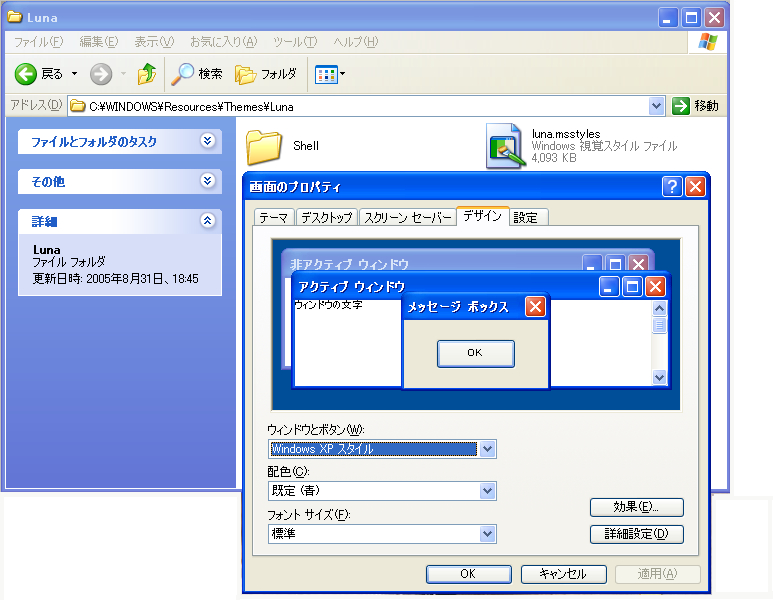Viewport: 773px width, 600px height.
Task: Switch to the テーマ tab
Action: point(274,217)
